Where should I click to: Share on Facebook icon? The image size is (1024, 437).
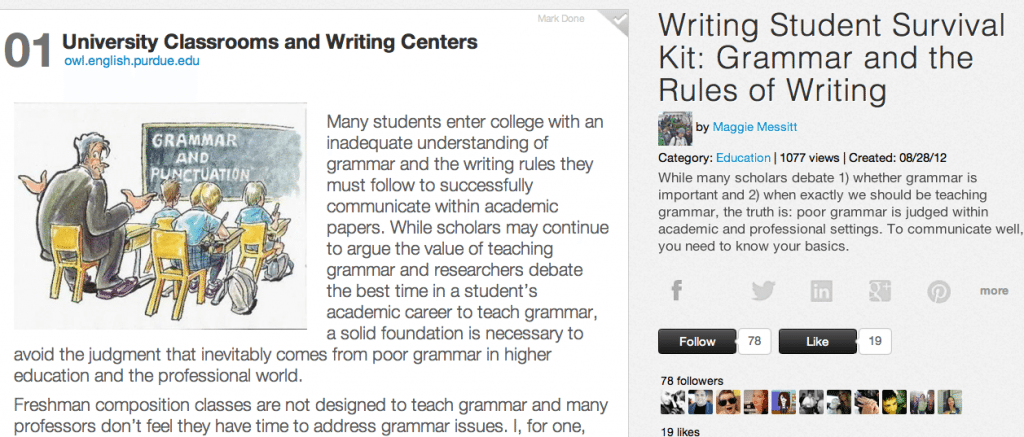677,291
